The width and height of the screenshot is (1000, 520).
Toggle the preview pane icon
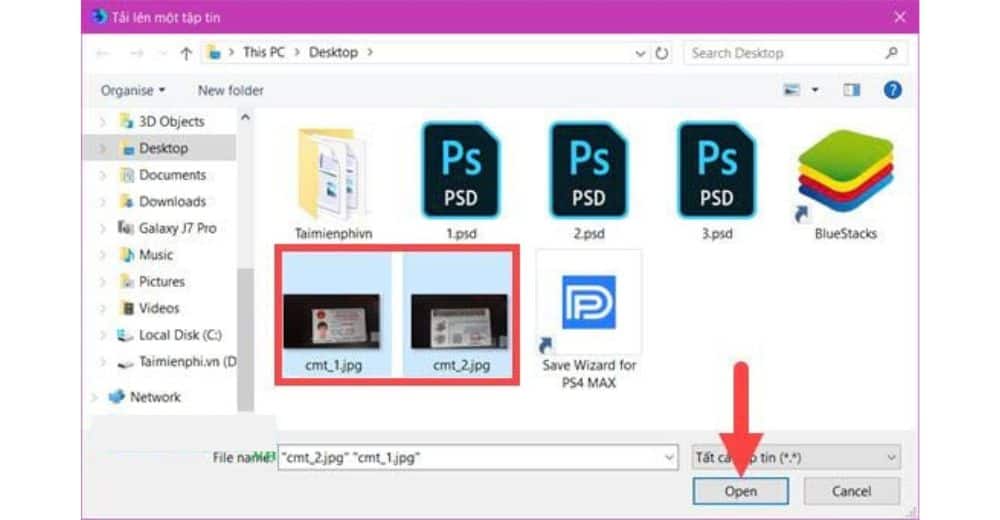(852, 90)
